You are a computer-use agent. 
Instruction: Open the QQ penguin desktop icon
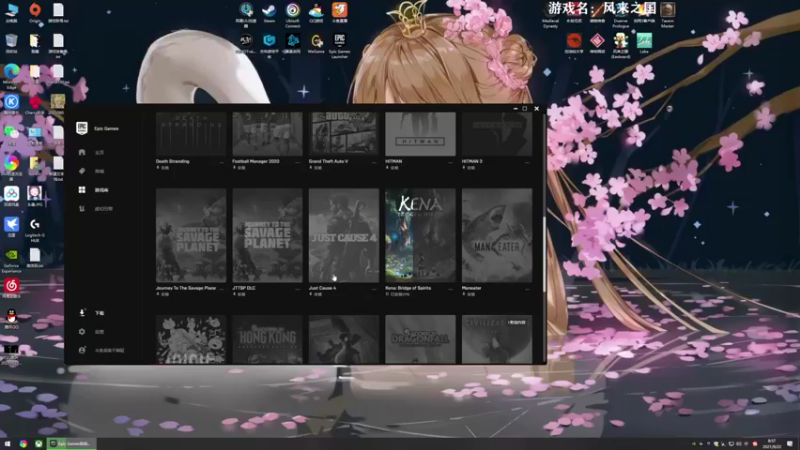11,319
